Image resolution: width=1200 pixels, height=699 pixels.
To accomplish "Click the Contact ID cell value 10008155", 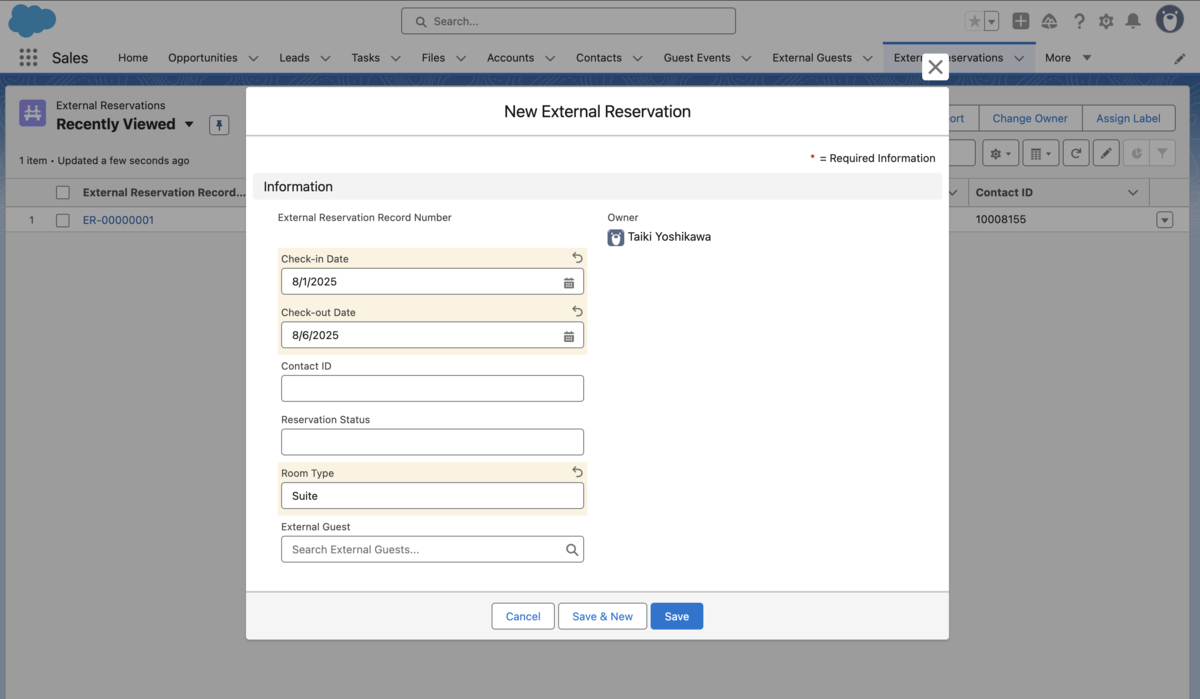I will (1001, 220).
